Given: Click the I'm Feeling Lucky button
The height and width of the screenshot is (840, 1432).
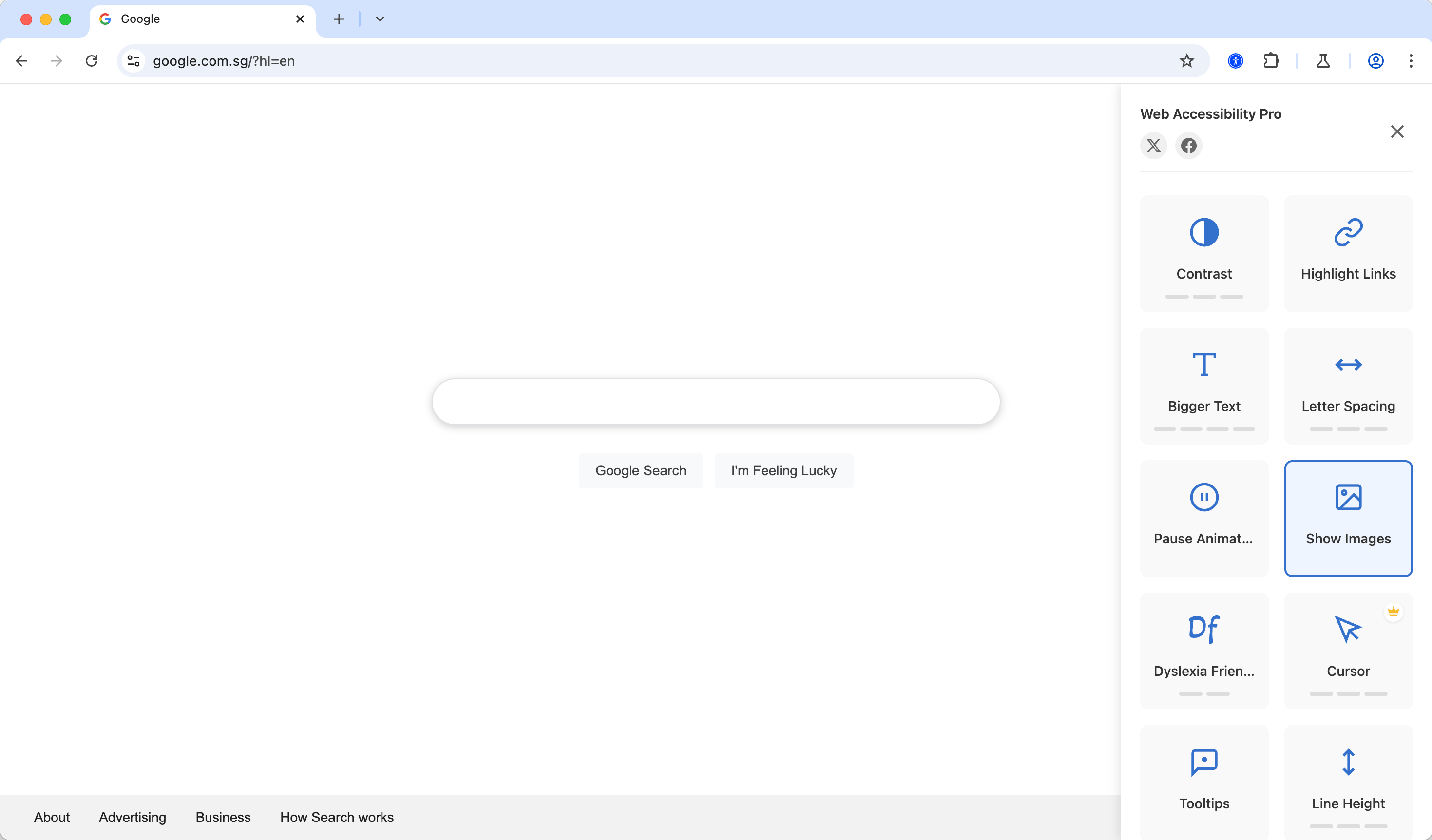Looking at the screenshot, I should click(x=783, y=470).
